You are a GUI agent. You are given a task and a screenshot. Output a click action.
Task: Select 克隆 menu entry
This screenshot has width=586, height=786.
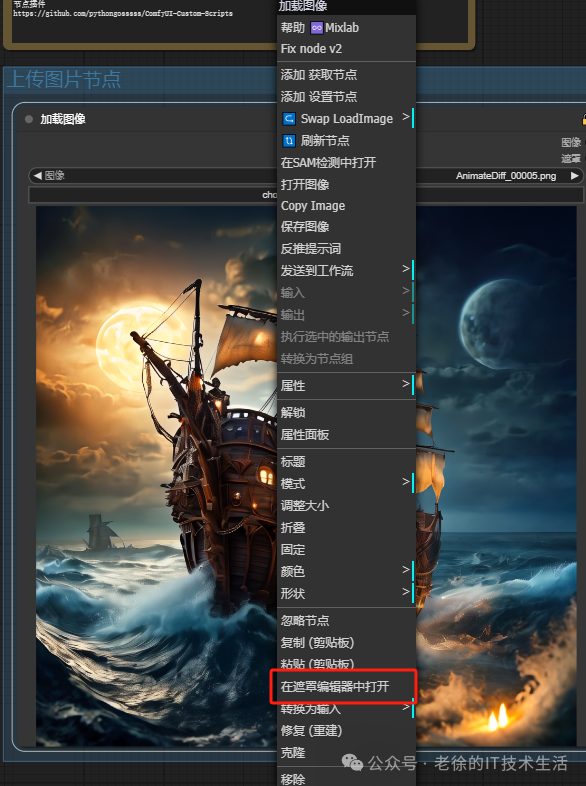pos(346,753)
